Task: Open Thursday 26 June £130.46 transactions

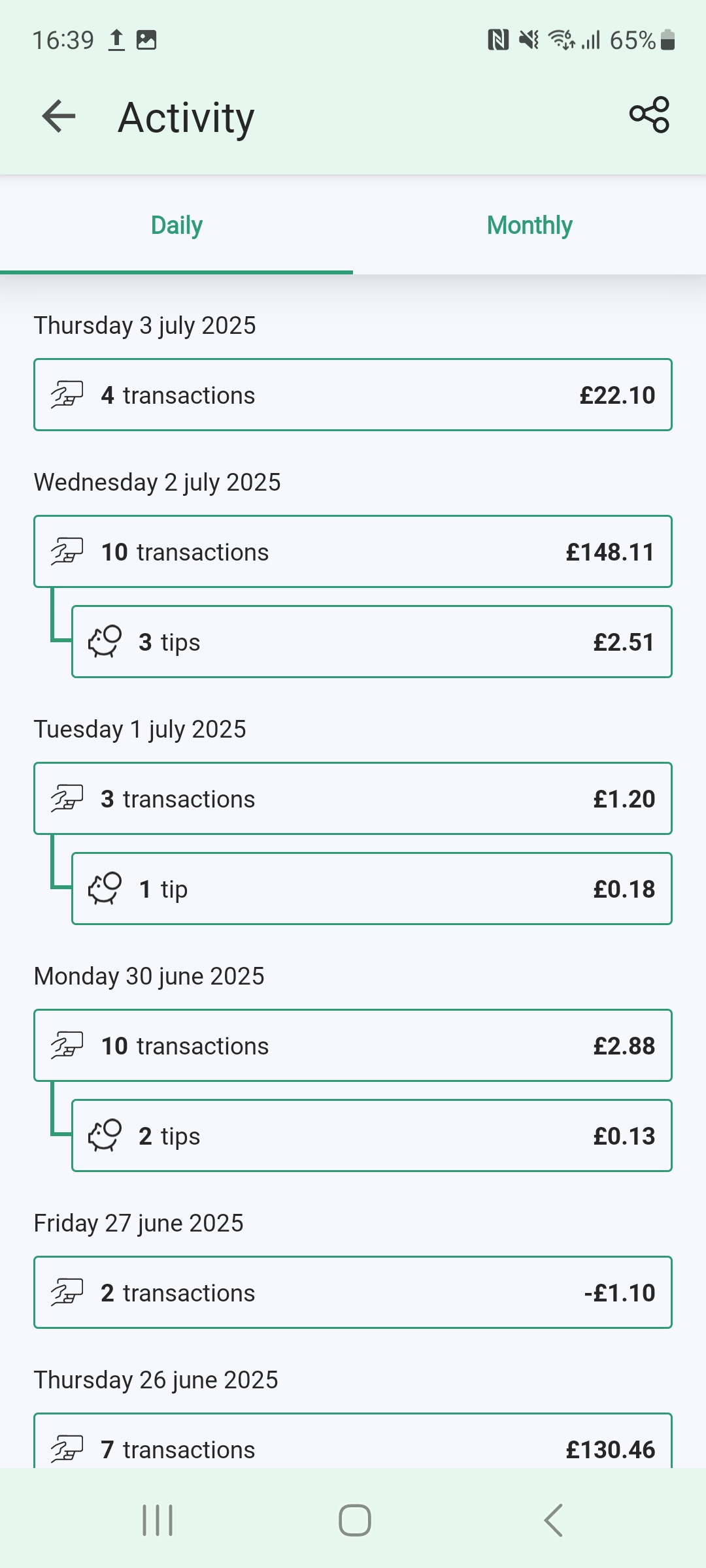Action: tap(353, 1445)
